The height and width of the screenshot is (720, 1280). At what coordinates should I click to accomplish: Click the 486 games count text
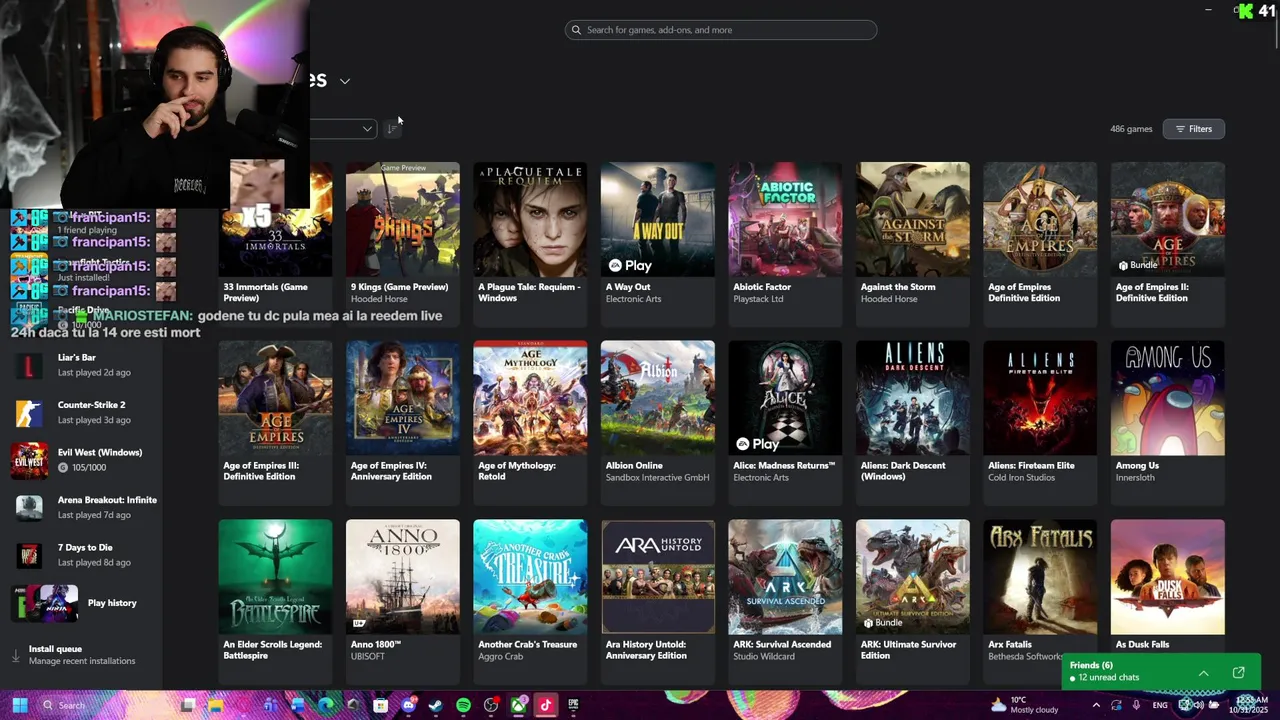click(x=1131, y=129)
